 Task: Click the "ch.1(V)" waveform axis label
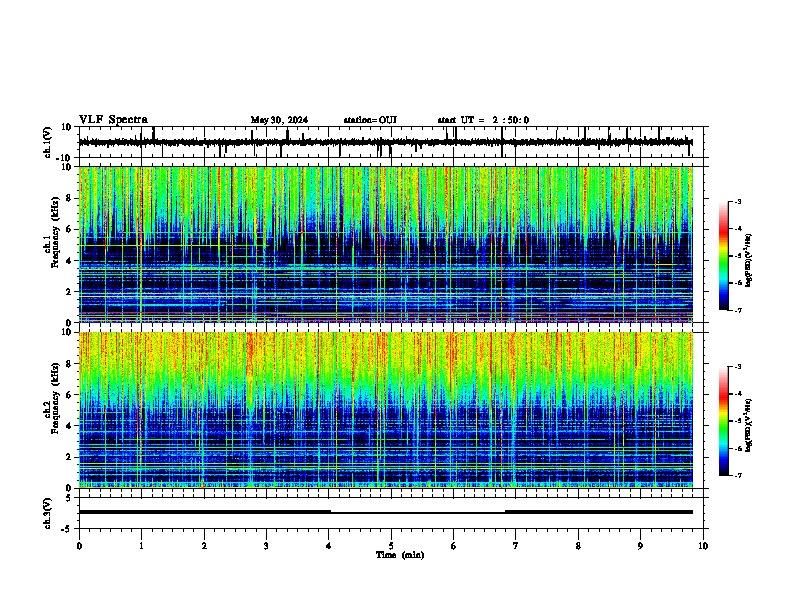48,142
